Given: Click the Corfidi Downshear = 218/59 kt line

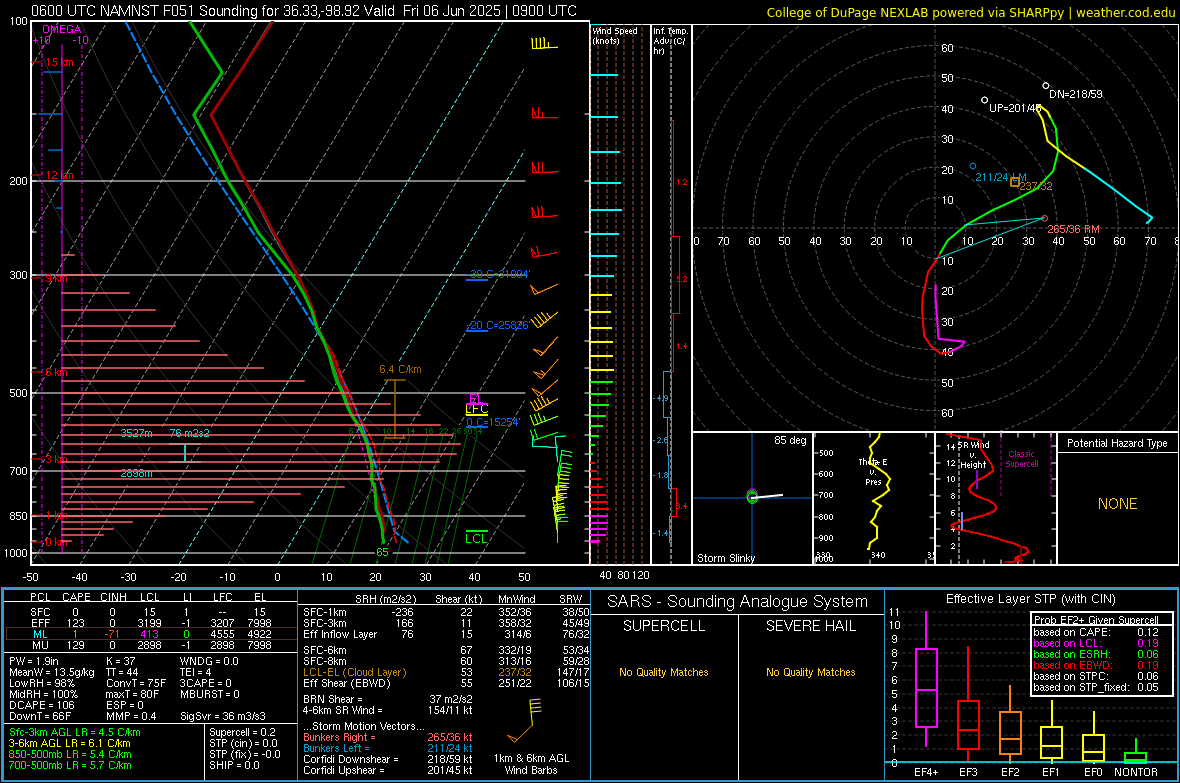Looking at the screenshot, I should (x=388, y=759).
